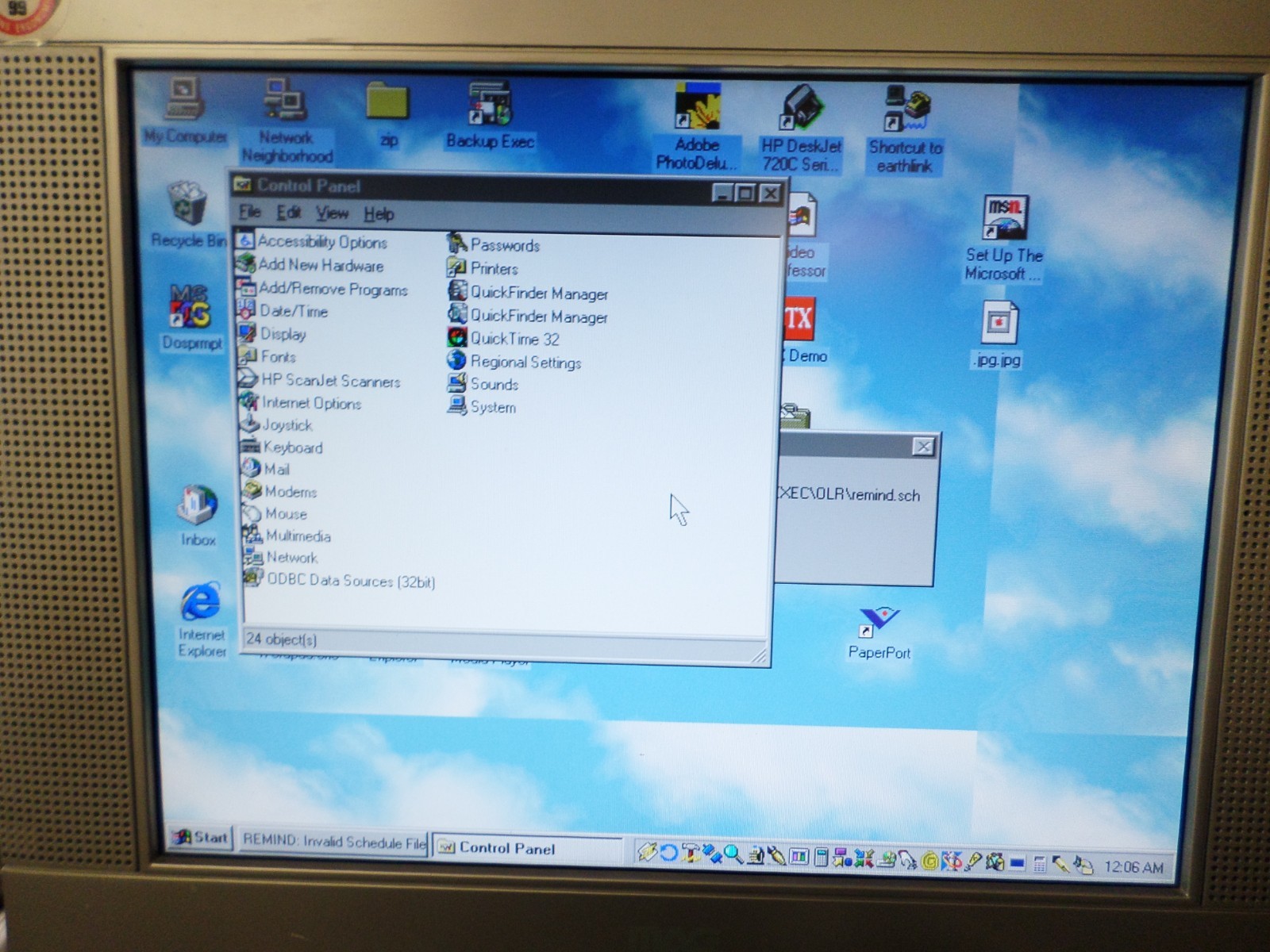This screenshot has width=1270, height=952.
Task: Select Set Up The Microsoft Network icon
Action: coord(1004,239)
